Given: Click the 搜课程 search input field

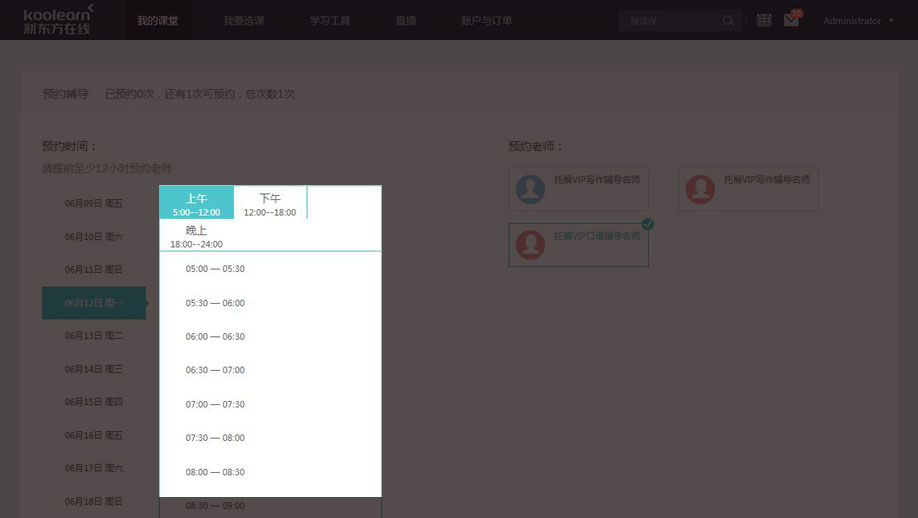Looking at the screenshot, I should click(x=670, y=20).
